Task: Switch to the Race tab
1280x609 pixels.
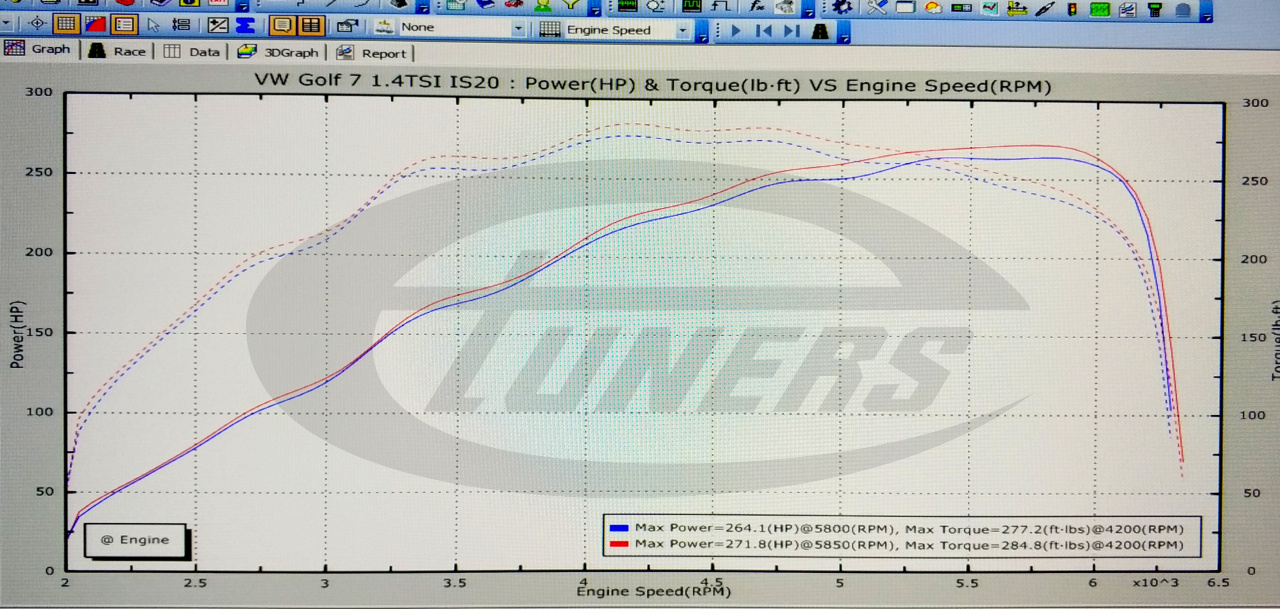Action: point(118,51)
